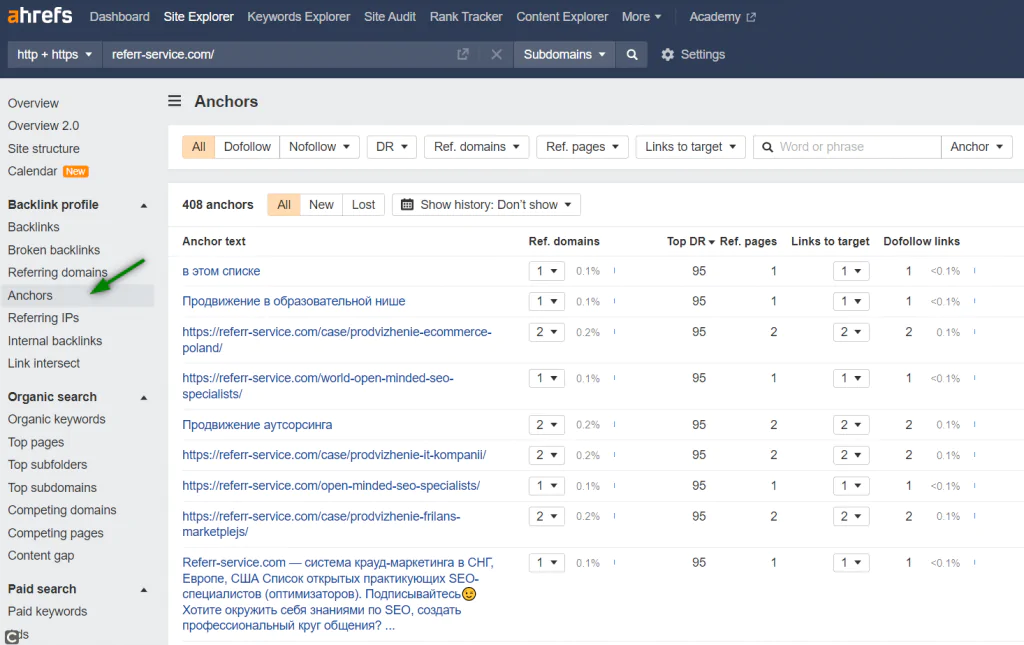The image size is (1024, 645).
Task: Collapse the Backlink profile section
Action: [144, 206]
